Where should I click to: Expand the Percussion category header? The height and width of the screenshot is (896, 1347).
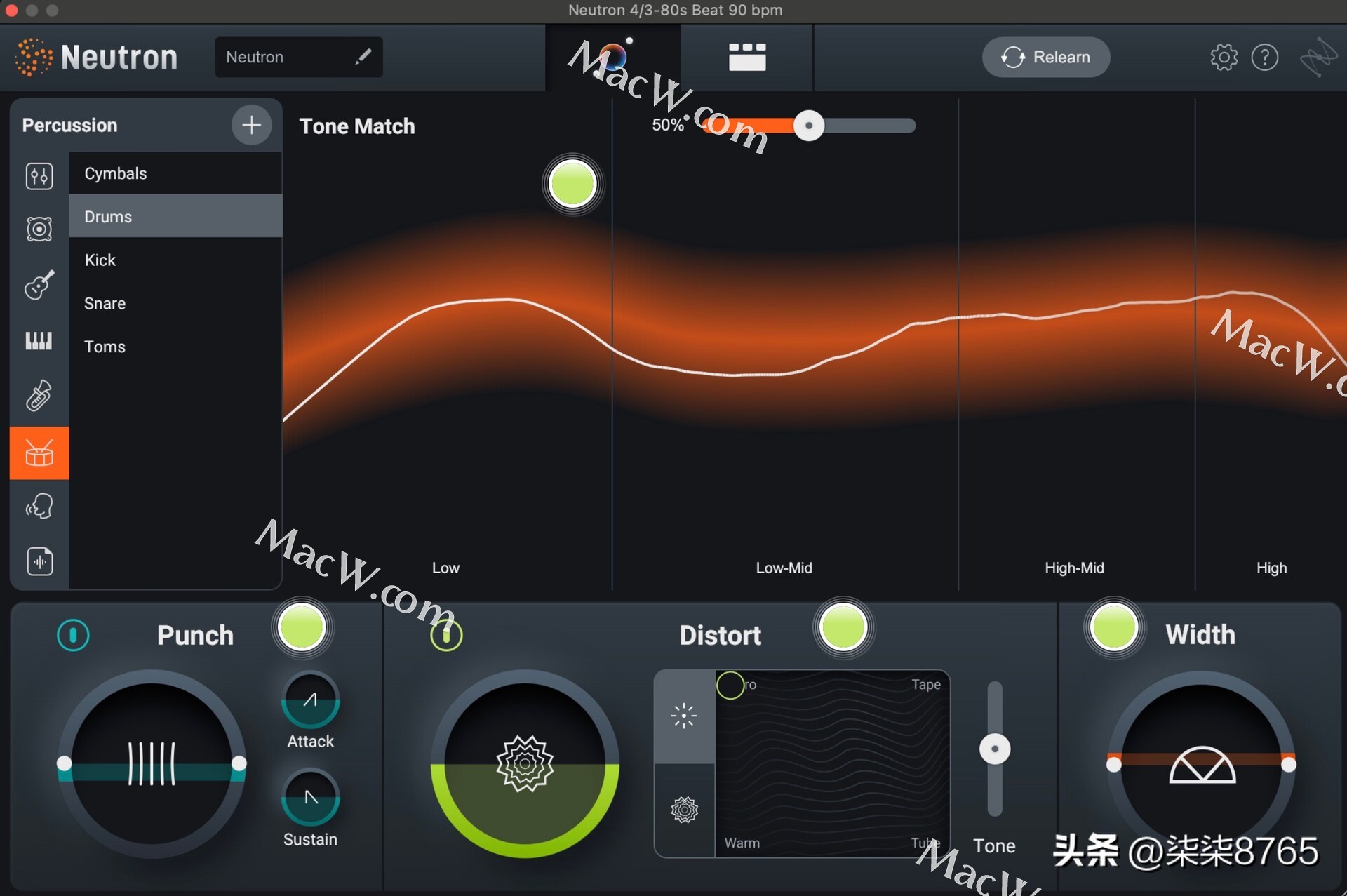(70, 125)
